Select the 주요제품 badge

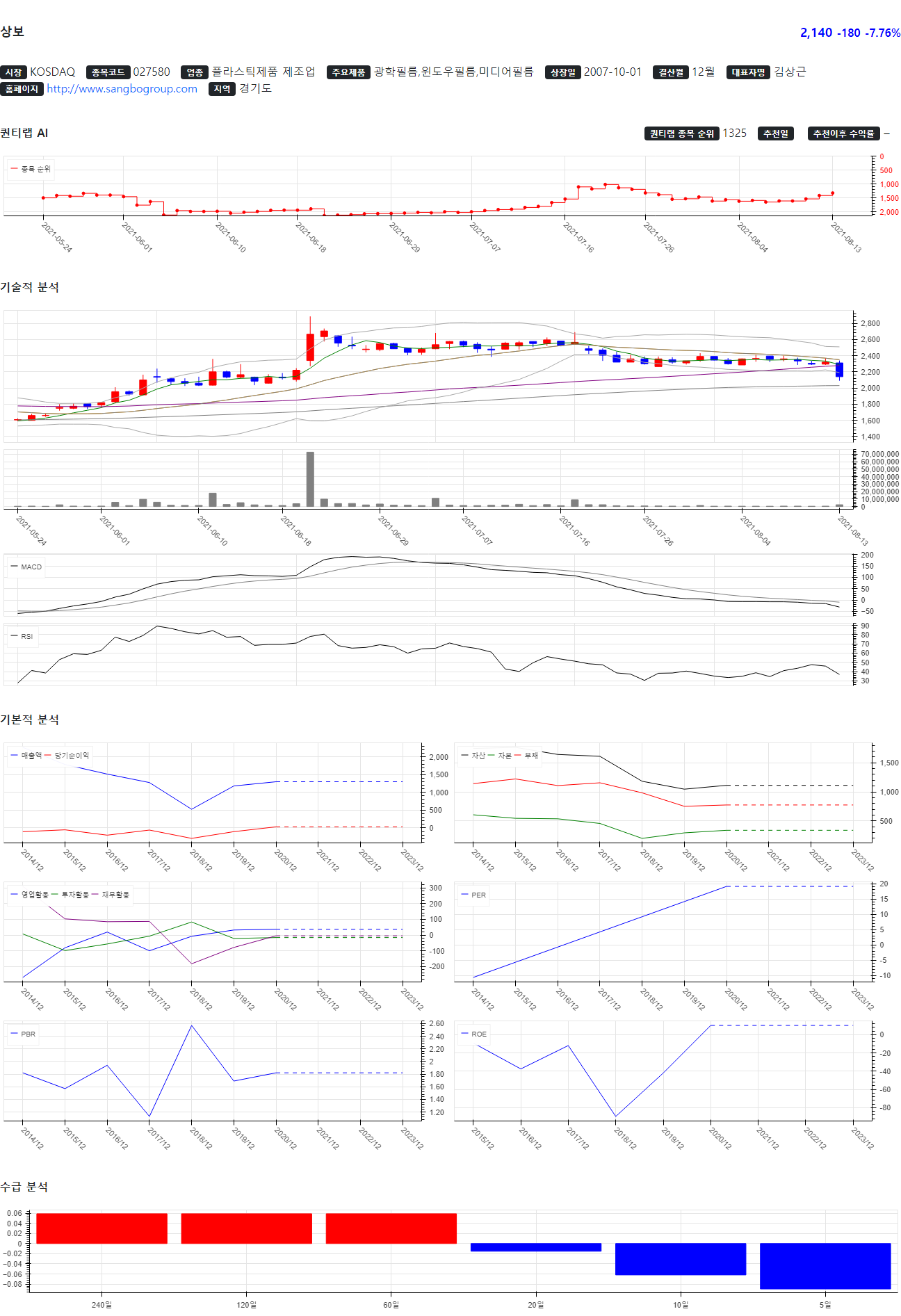click(348, 72)
